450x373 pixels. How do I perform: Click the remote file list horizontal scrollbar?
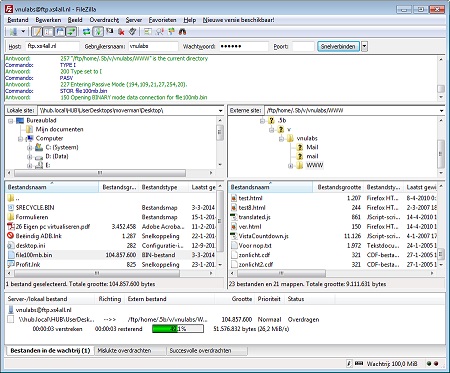pos(281,273)
